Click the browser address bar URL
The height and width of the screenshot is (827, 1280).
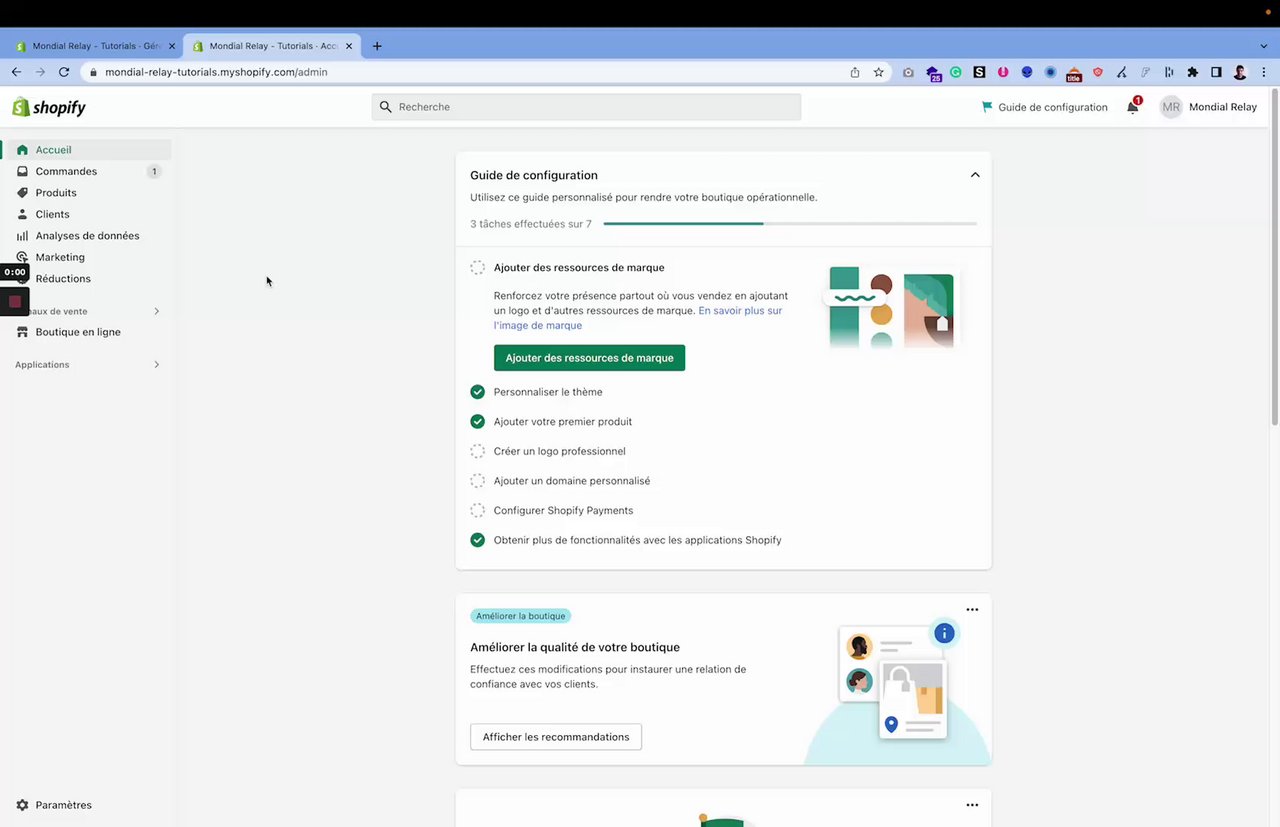pyautogui.click(x=216, y=72)
